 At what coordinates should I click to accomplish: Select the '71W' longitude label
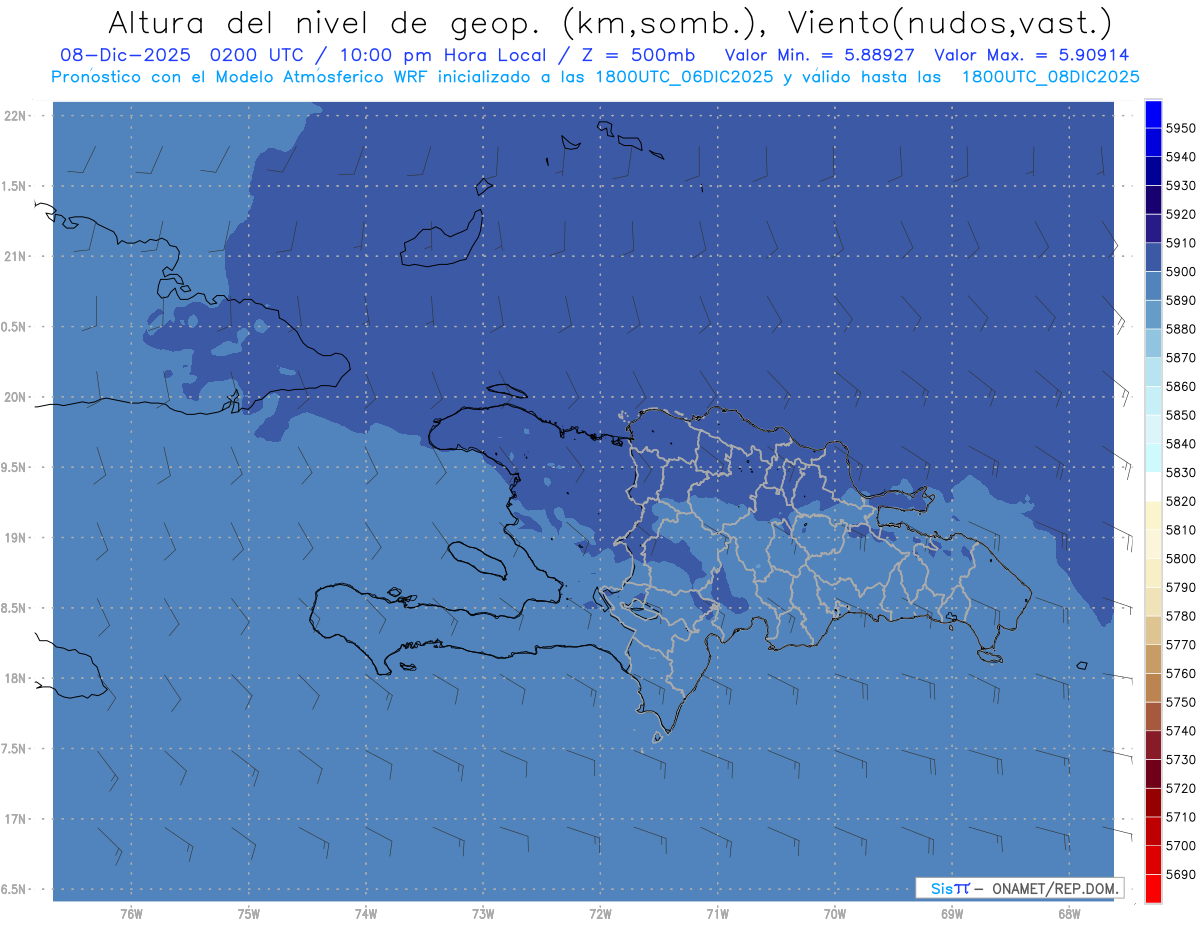(717, 914)
